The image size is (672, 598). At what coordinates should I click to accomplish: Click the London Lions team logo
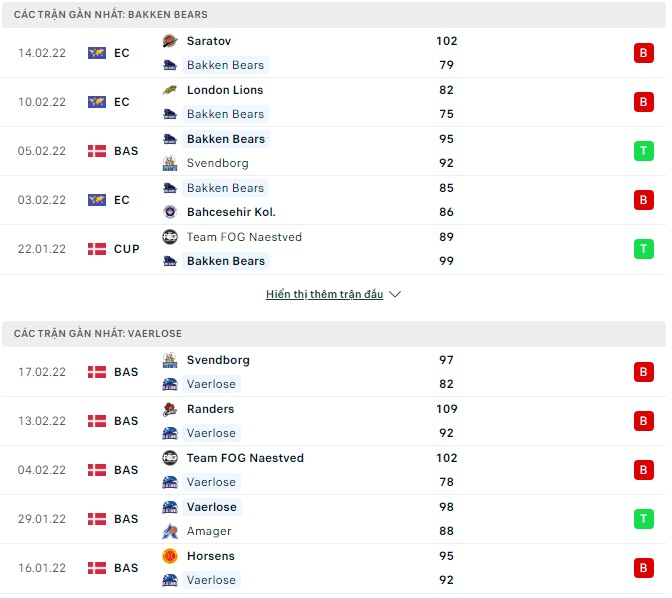click(x=170, y=90)
